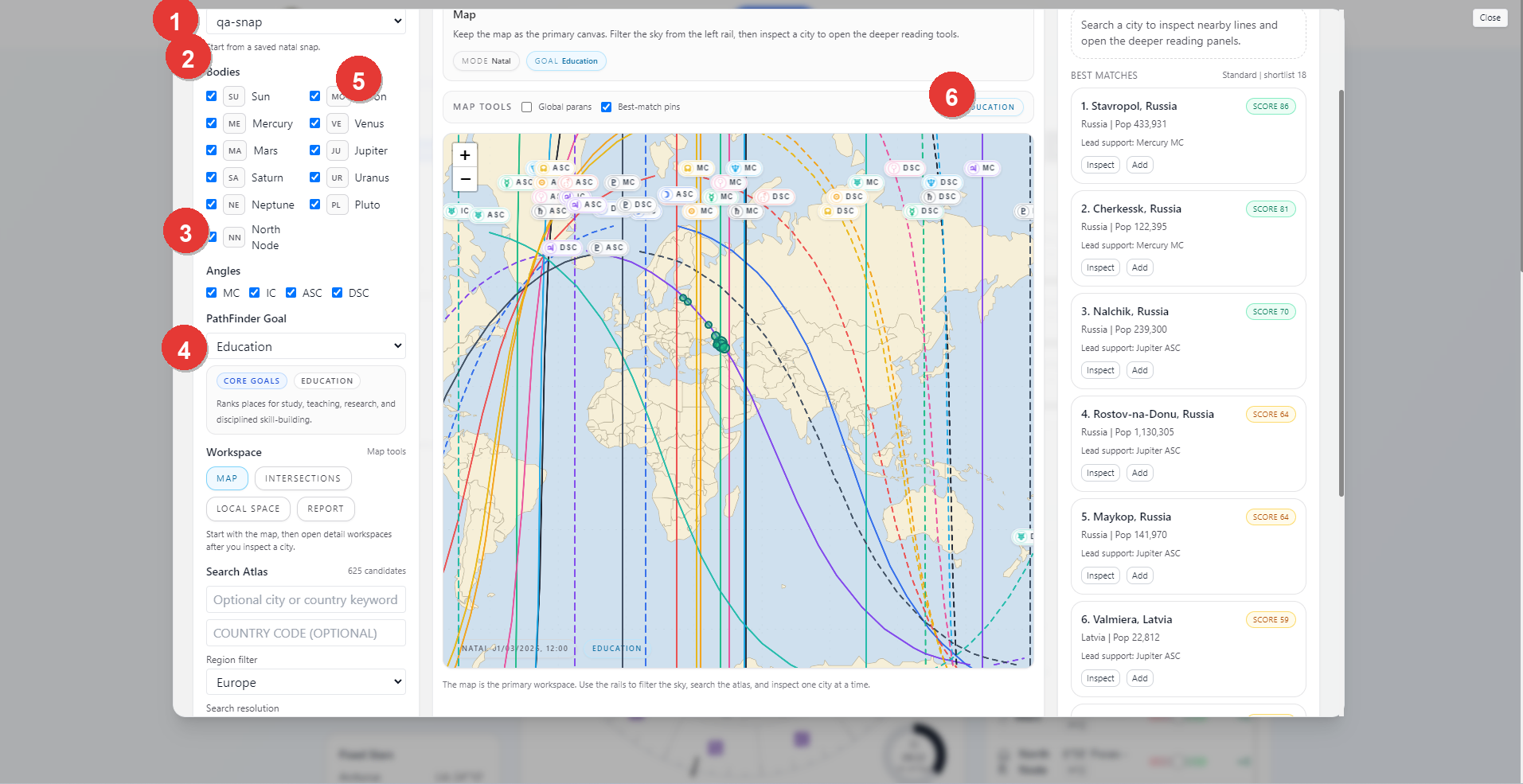Select the Neptune MC line label

pyautogui.click(x=746, y=168)
